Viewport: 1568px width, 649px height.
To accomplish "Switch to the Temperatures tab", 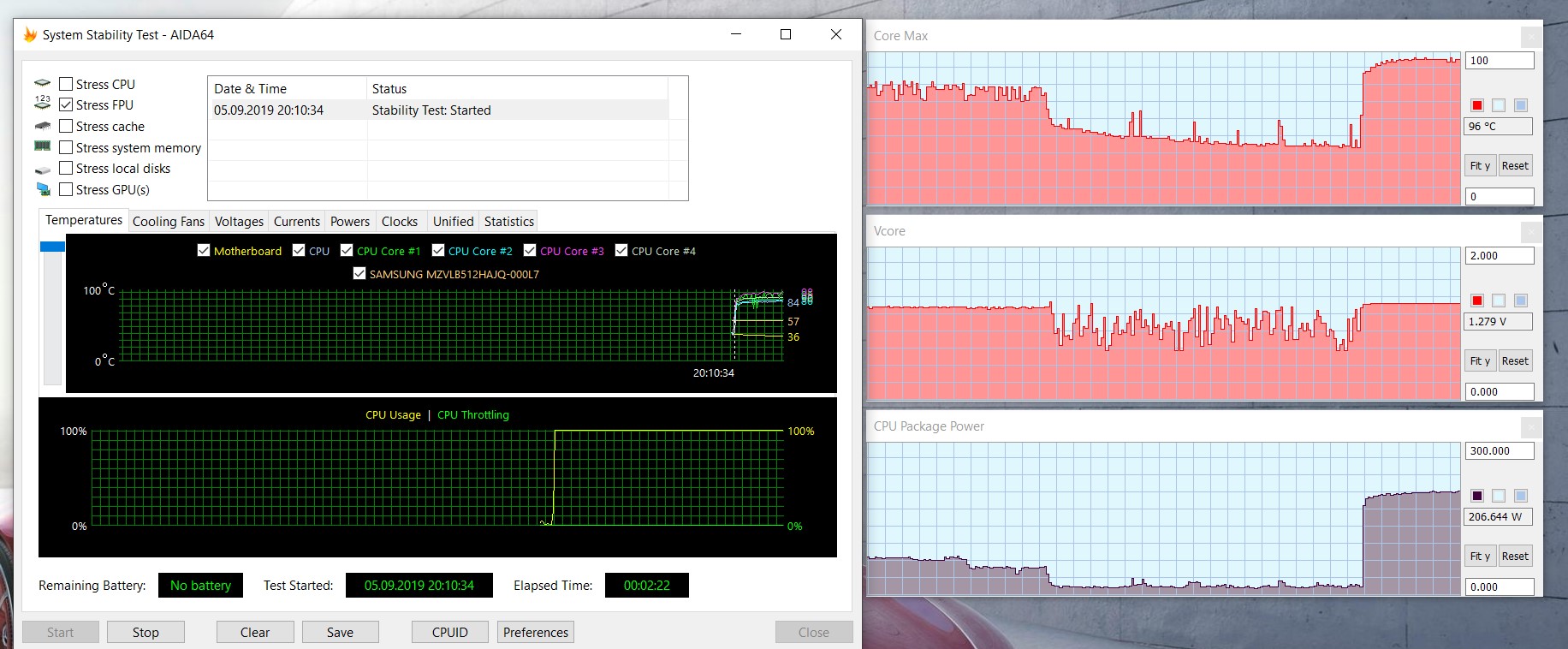I will 84,220.
